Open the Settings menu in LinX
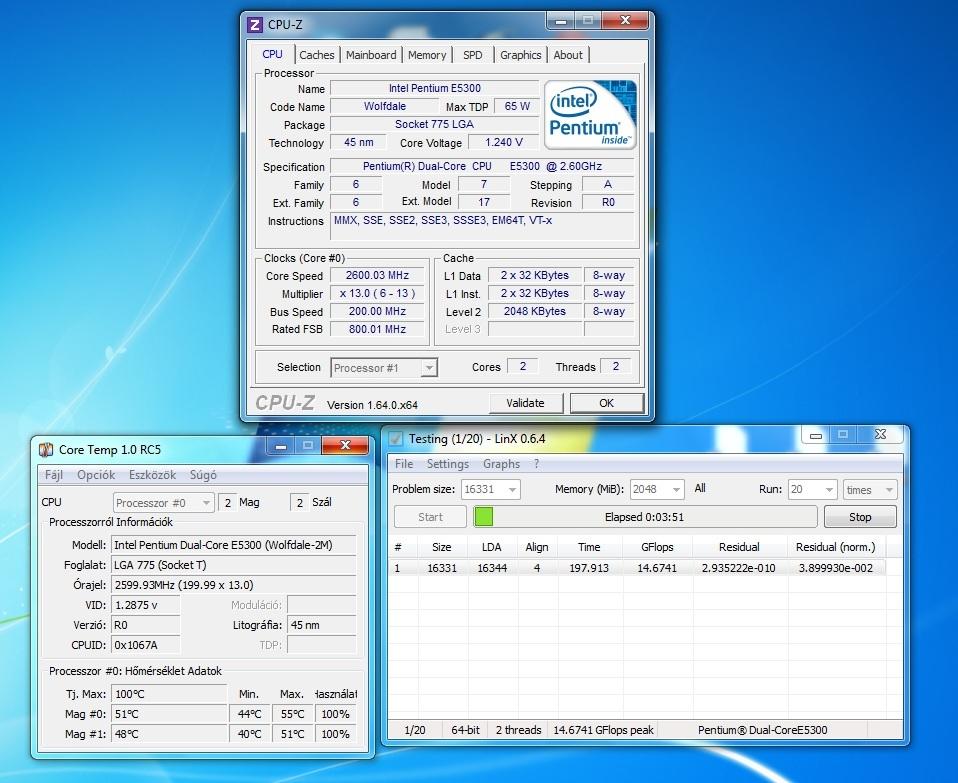This screenshot has width=958, height=783. (x=448, y=464)
